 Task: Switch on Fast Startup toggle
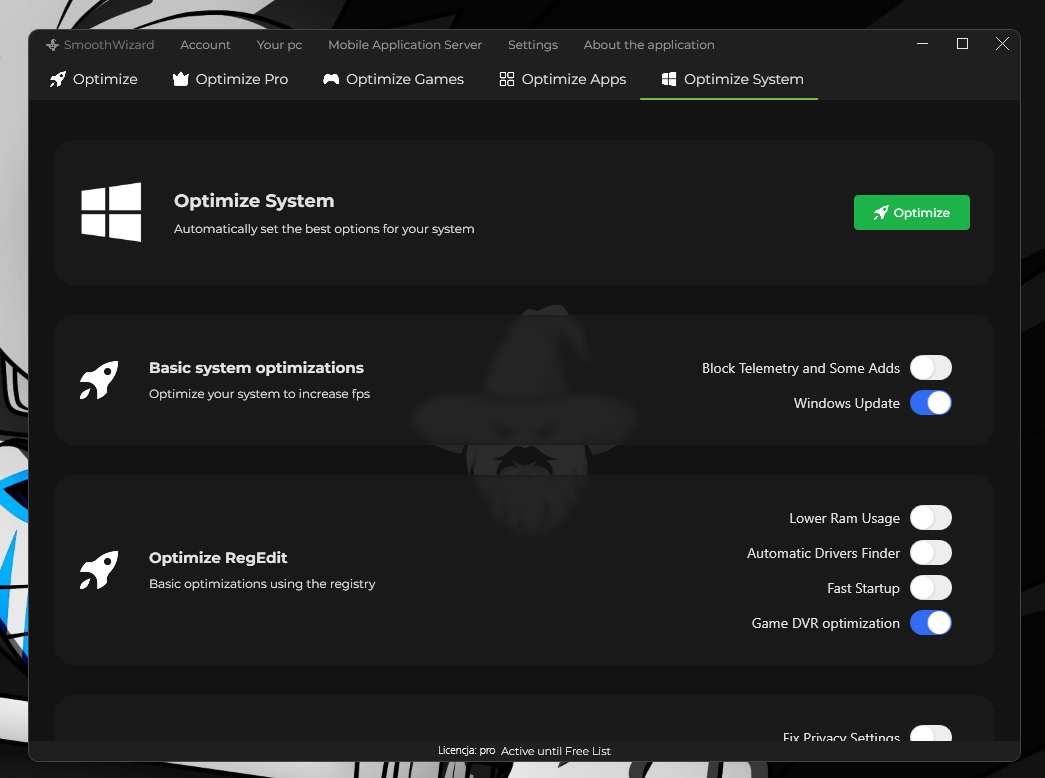pyautogui.click(x=930, y=588)
